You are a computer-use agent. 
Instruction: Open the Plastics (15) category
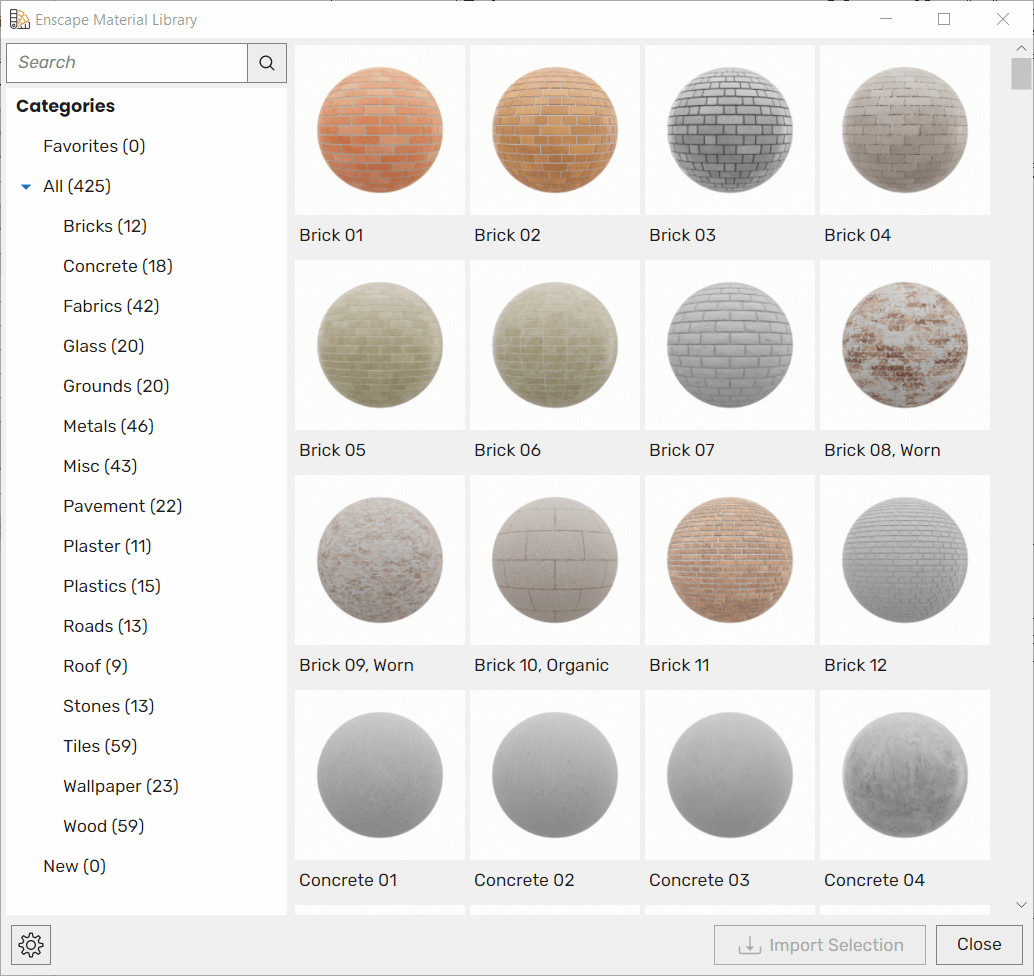pyautogui.click(x=112, y=586)
